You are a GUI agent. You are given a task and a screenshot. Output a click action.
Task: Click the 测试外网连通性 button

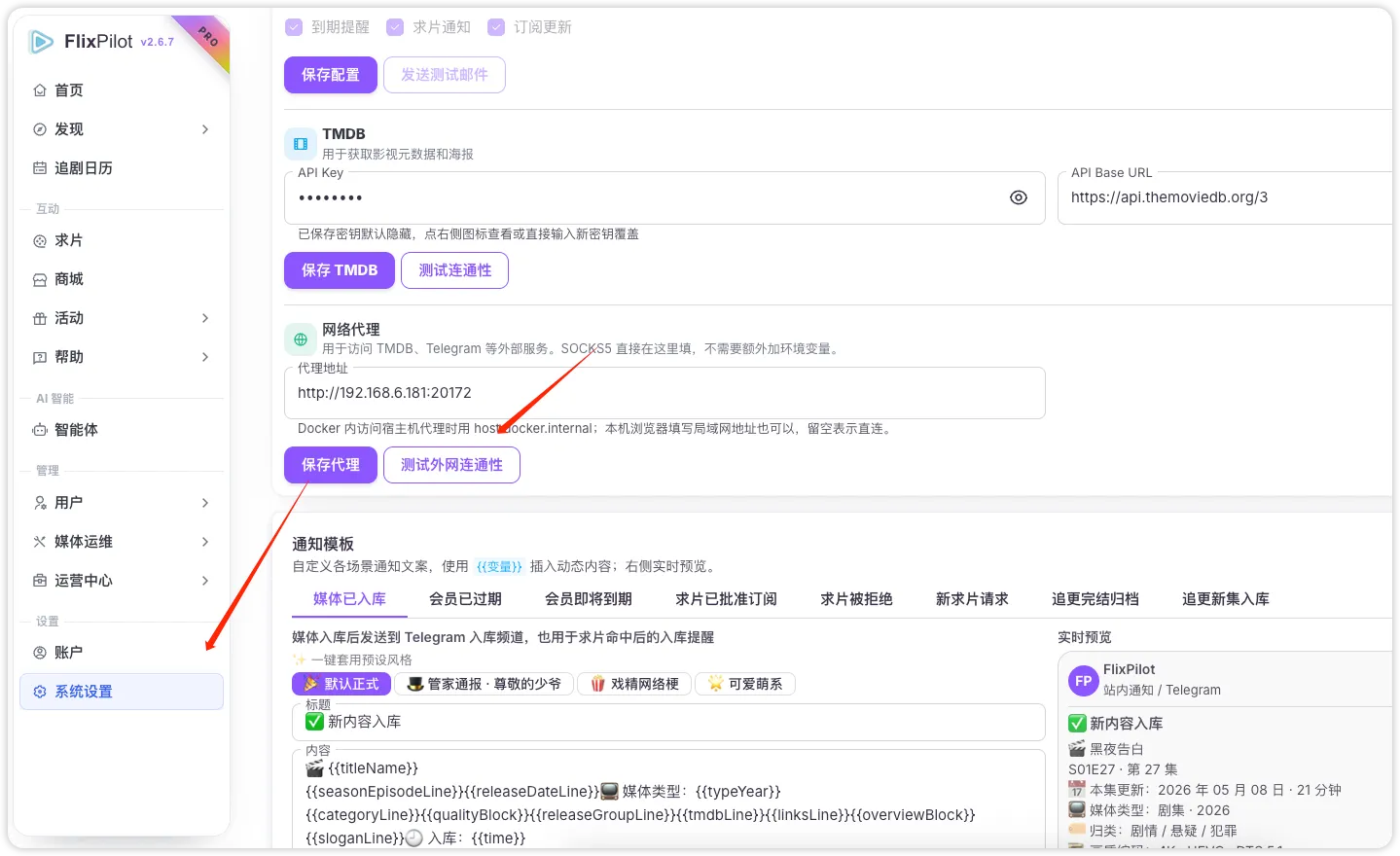point(451,465)
